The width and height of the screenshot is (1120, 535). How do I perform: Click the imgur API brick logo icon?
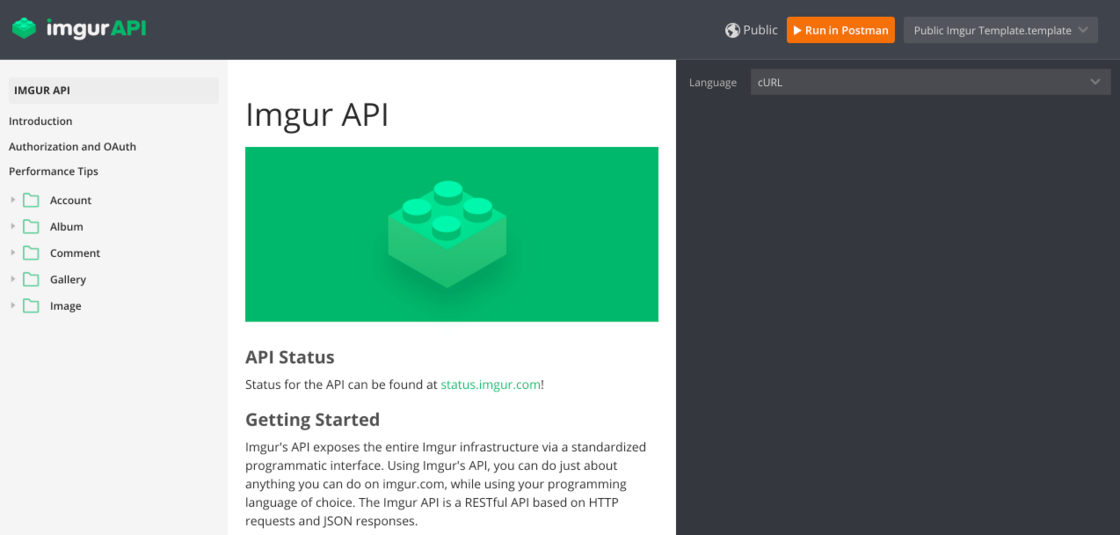[24, 29]
